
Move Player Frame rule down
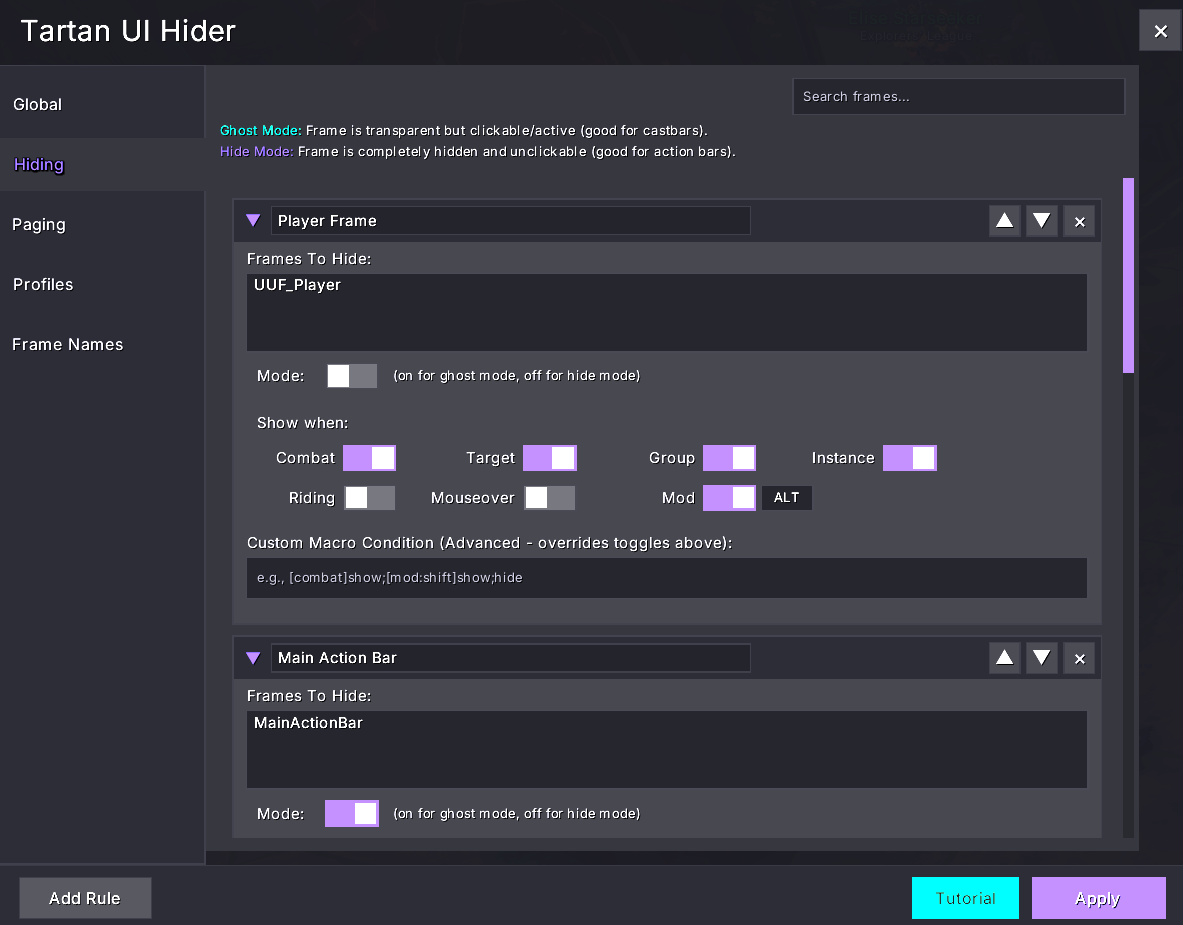1041,221
